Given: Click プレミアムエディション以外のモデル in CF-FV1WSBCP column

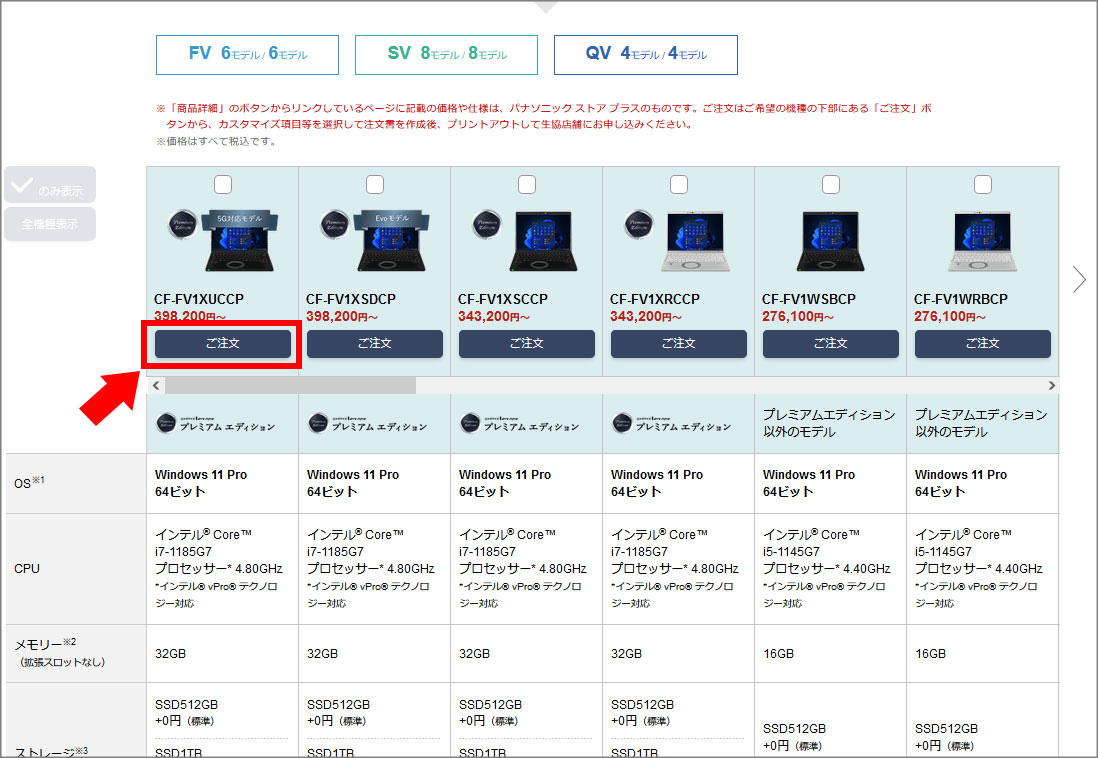Looking at the screenshot, I should pyautogui.click(x=829, y=423).
